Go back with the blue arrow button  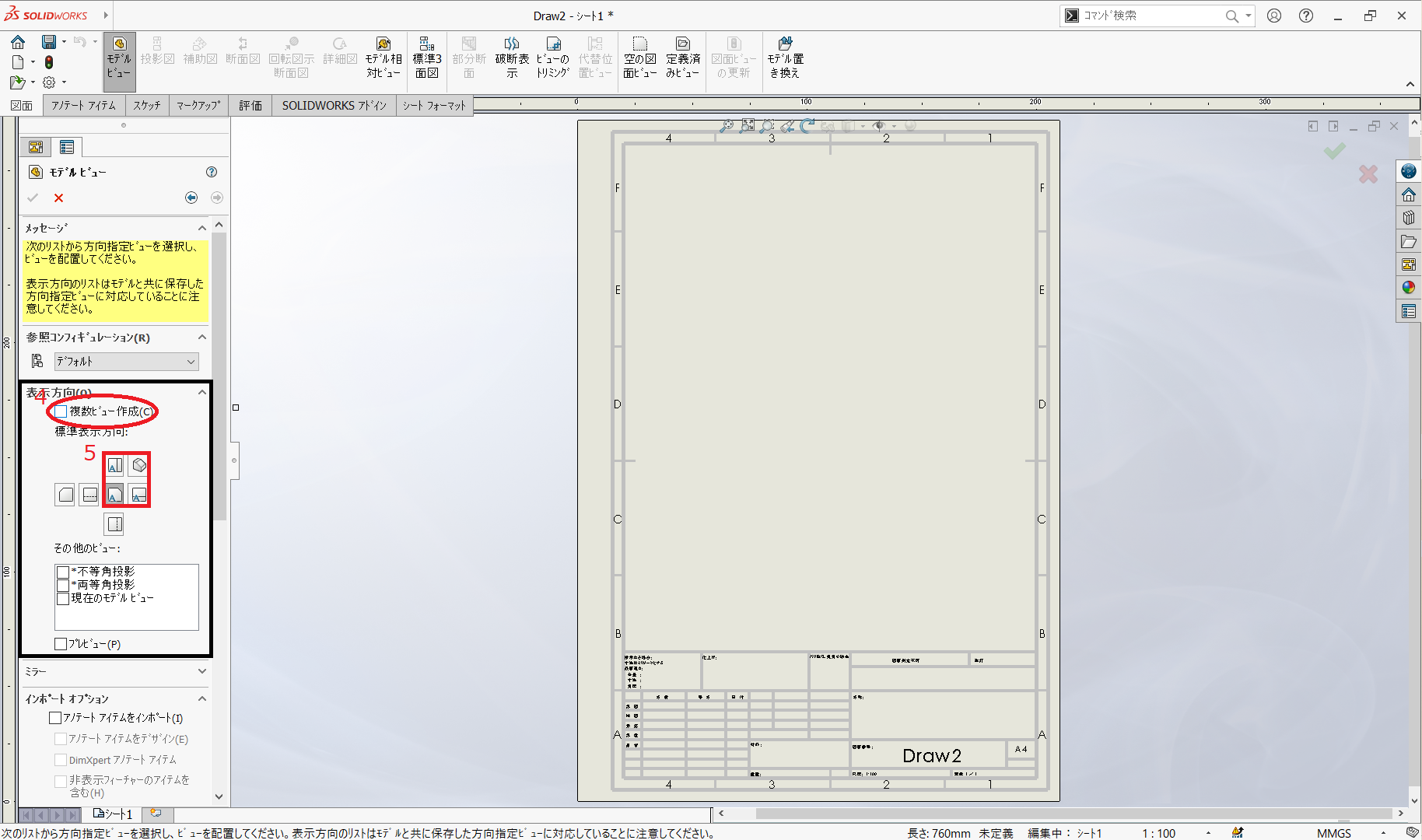pyautogui.click(x=191, y=198)
